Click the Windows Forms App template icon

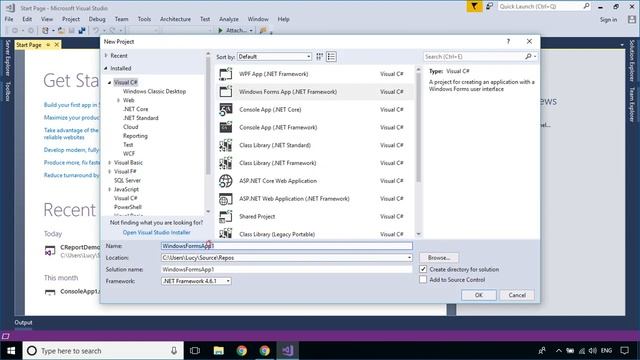coord(226,91)
